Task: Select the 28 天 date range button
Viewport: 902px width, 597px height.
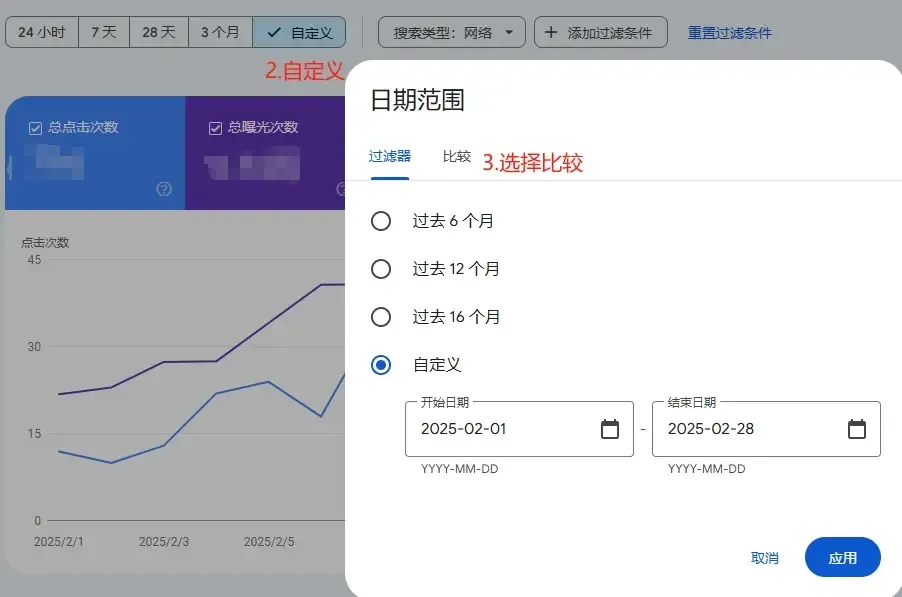Action: point(158,31)
